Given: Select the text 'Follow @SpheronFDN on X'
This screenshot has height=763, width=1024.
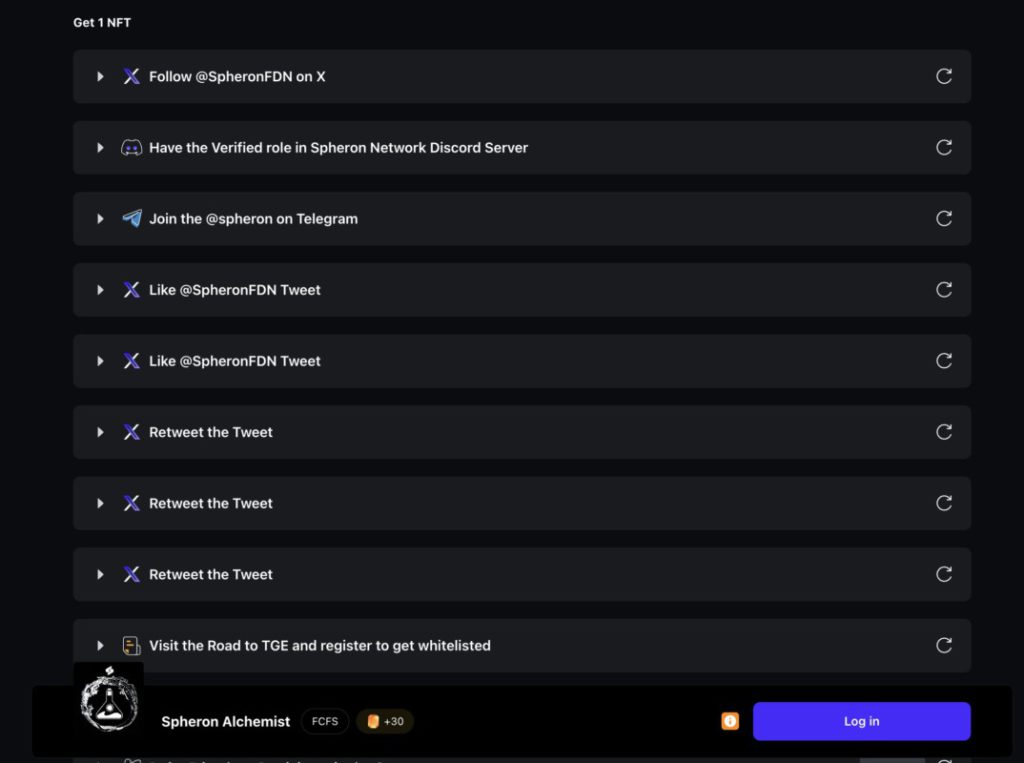Looking at the screenshot, I should click(x=237, y=76).
